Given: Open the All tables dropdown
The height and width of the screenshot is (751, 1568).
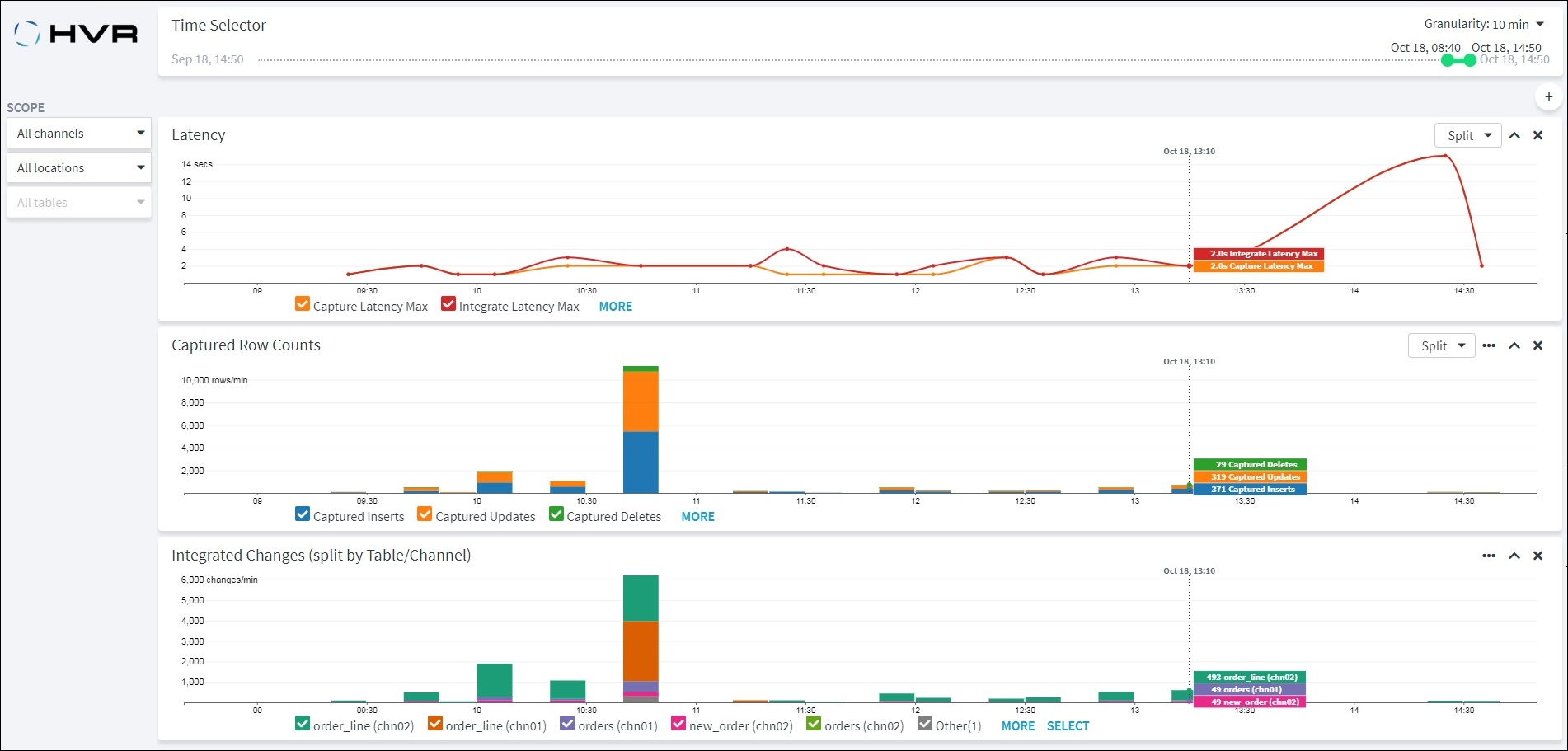Looking at the screenshot, I should [x=79, y=202].
